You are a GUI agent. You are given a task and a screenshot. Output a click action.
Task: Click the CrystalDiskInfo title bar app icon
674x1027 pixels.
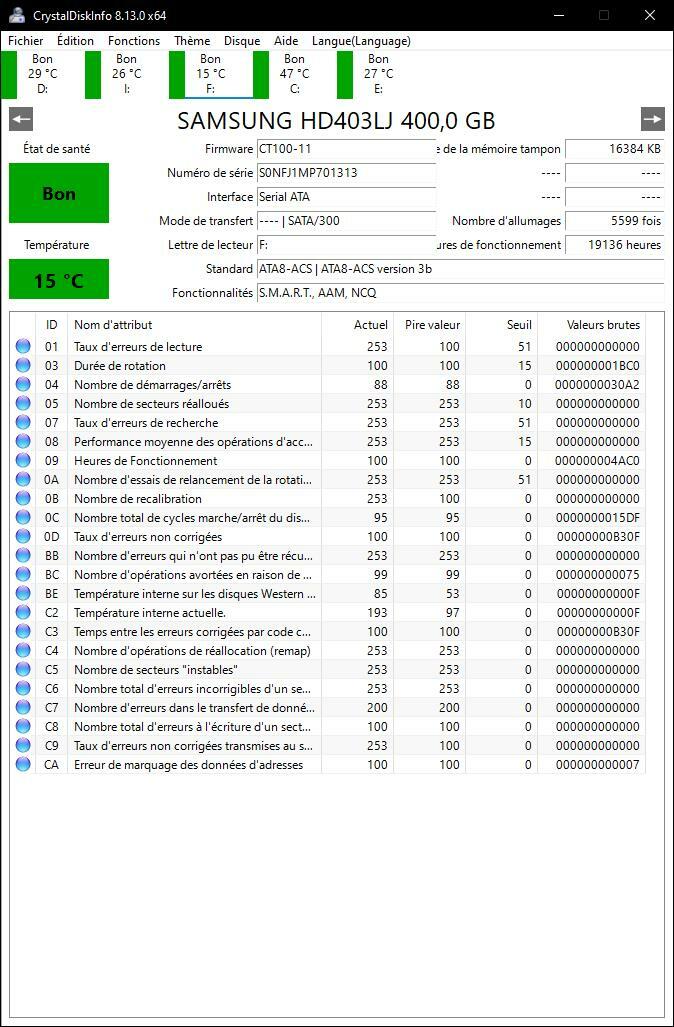click(x=17, y=15)
